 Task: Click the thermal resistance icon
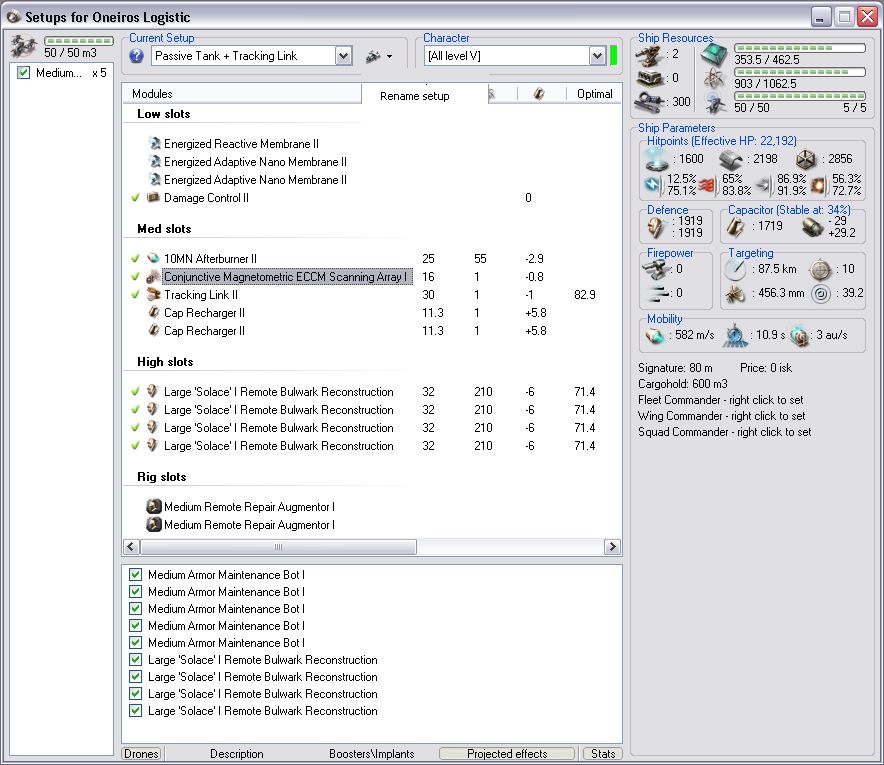pyautogui.click(x=707, y=185)
